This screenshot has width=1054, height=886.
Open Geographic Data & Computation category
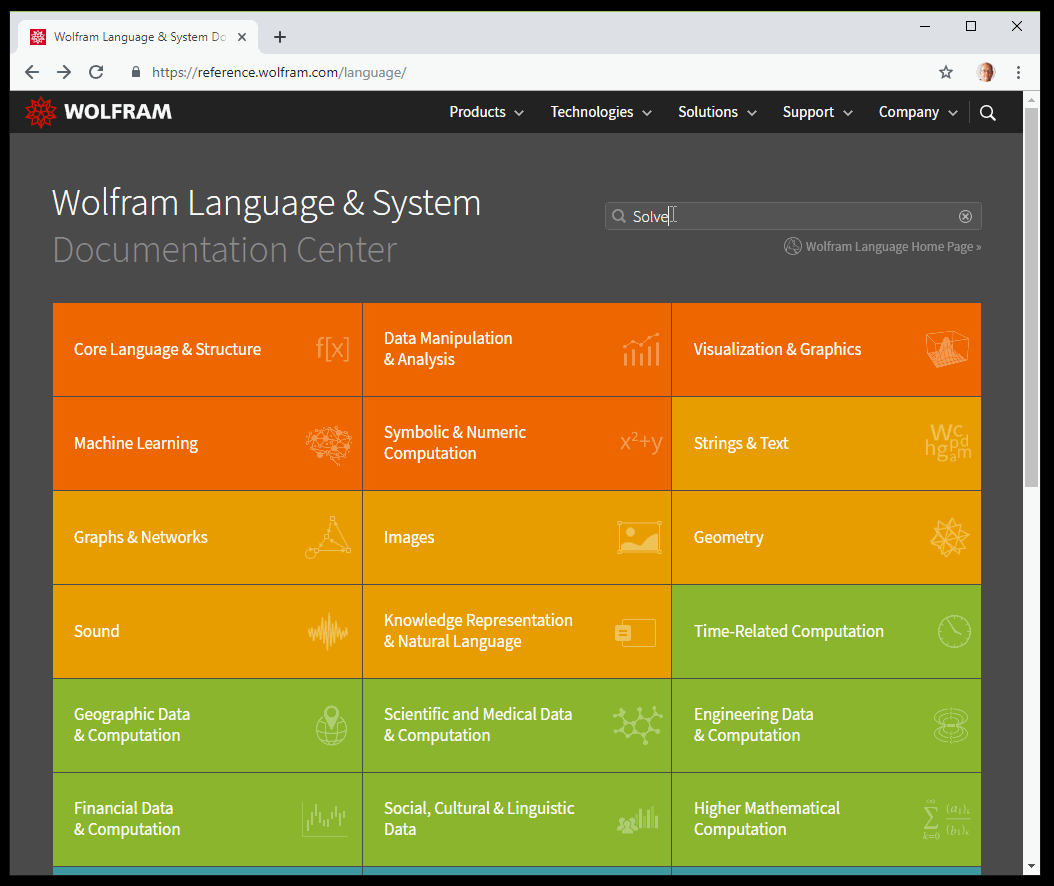pyautogui.click(x=207, y=725)
